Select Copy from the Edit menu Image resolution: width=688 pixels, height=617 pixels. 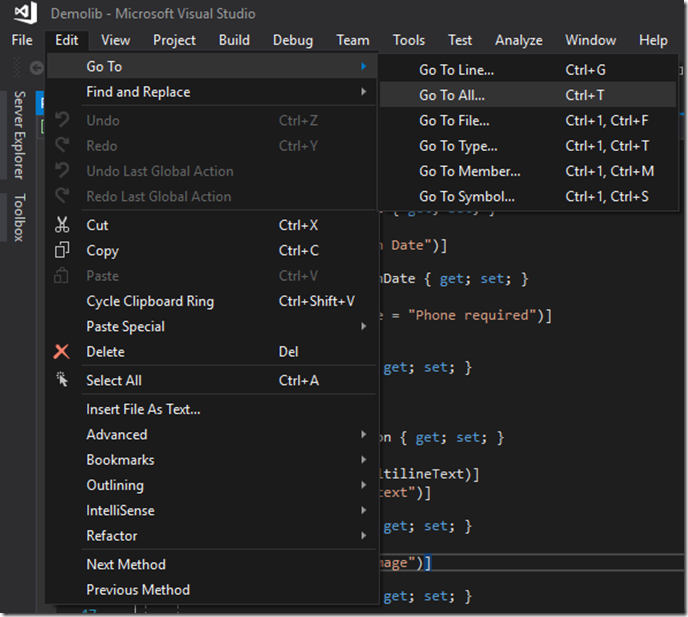coord(212,250)
